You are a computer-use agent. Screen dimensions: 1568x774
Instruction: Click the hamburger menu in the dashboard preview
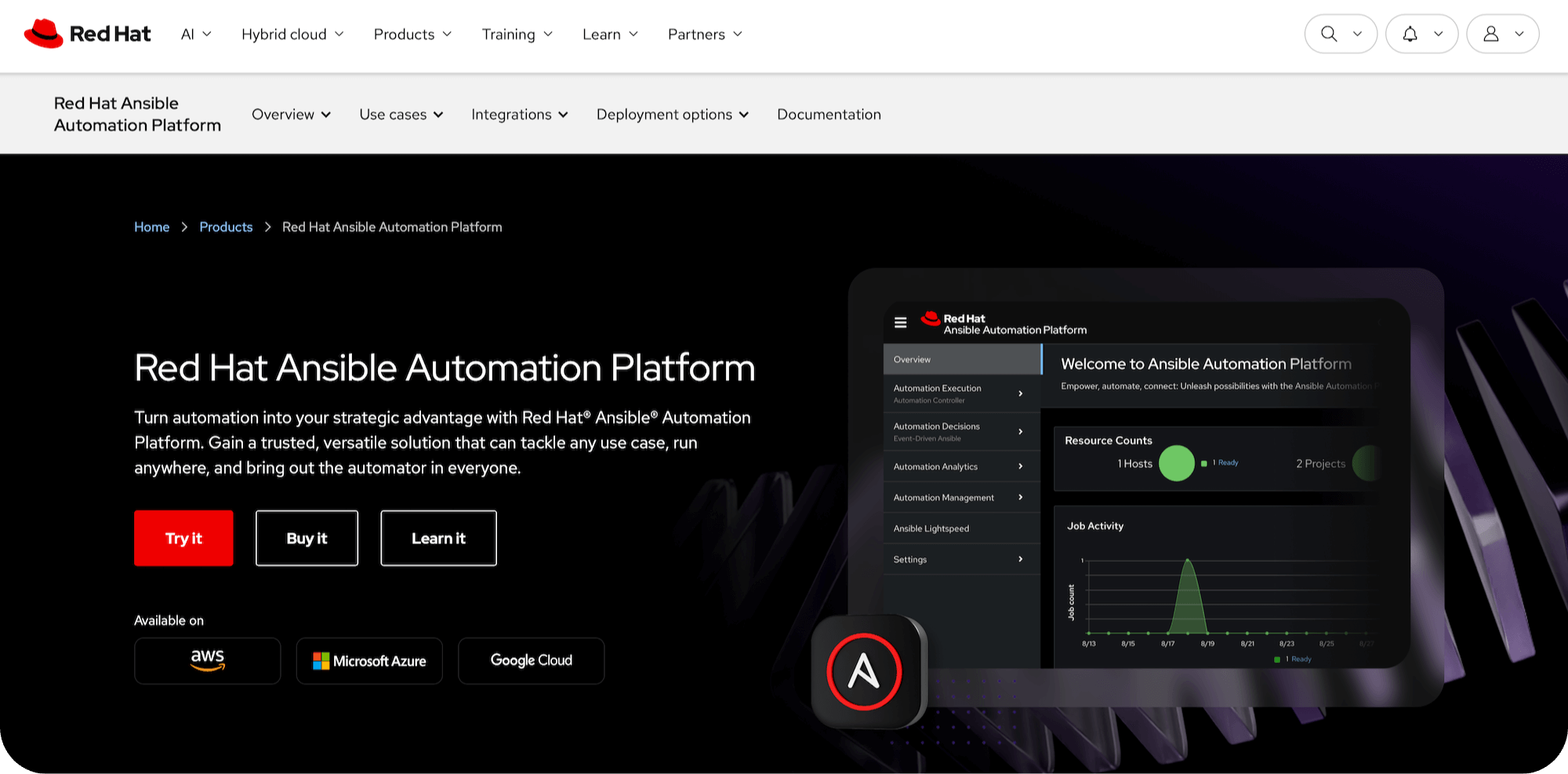900,322
